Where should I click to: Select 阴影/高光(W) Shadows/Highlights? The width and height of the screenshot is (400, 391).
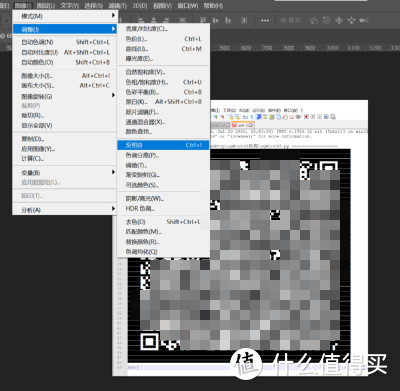[x=163, y=198]
